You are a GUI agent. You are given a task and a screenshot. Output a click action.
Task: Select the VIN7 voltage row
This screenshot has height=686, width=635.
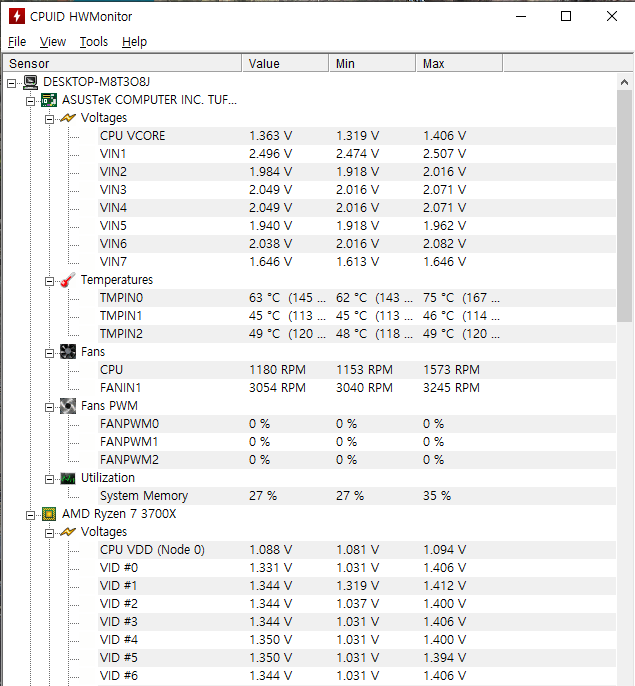pos(357,262)
